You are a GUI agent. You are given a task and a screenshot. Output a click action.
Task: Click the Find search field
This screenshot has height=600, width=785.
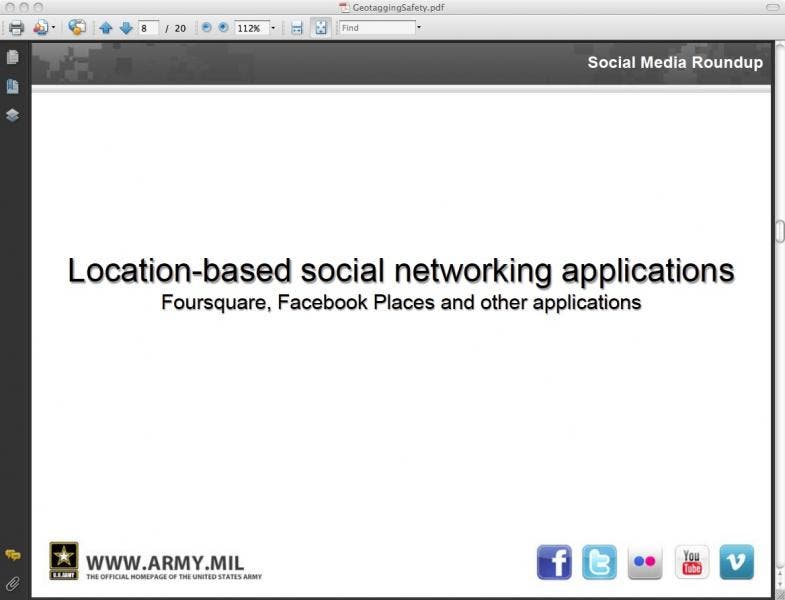(x=377, y=28)
